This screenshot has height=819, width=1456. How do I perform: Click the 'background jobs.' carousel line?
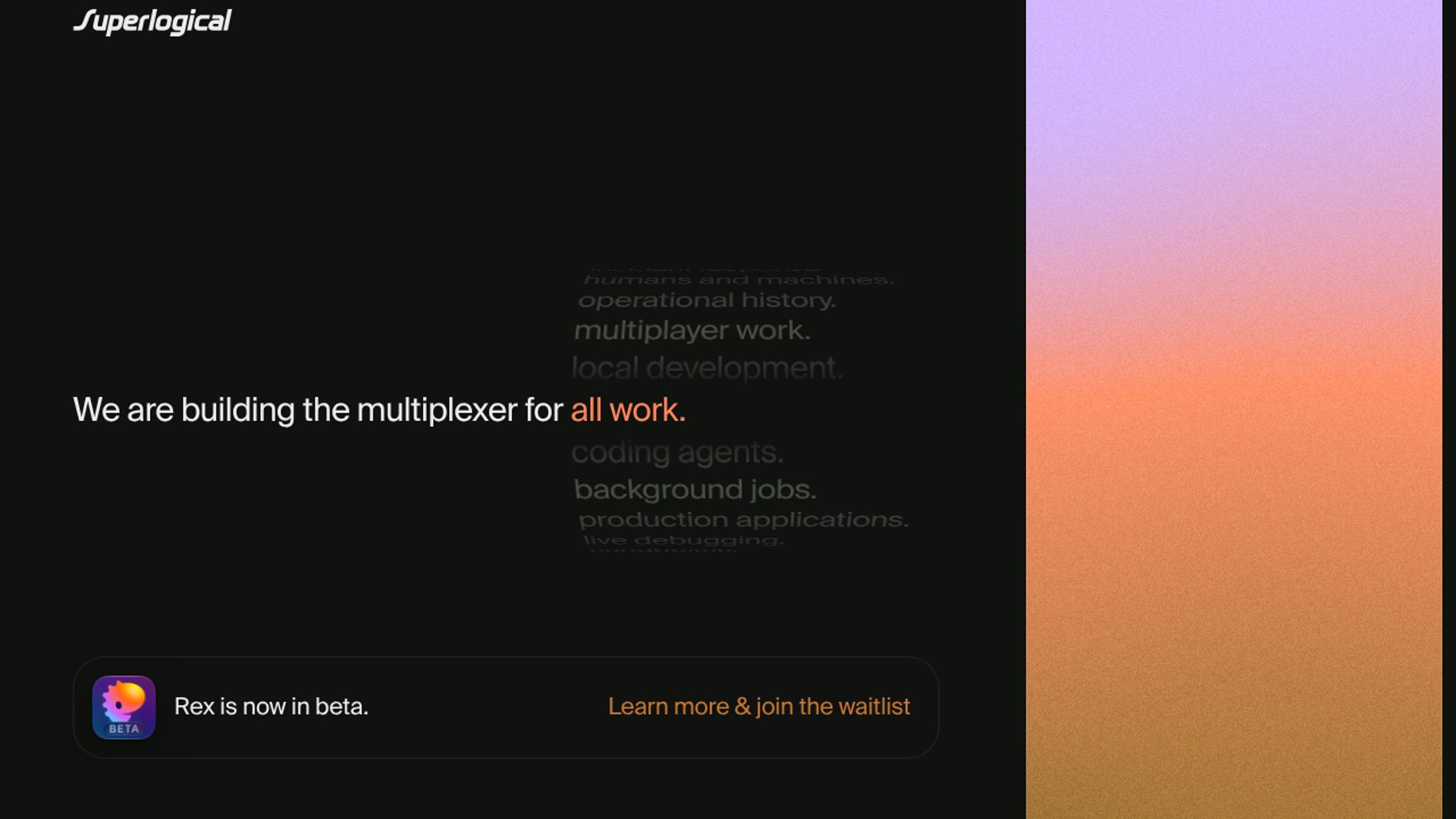(695, 489)
